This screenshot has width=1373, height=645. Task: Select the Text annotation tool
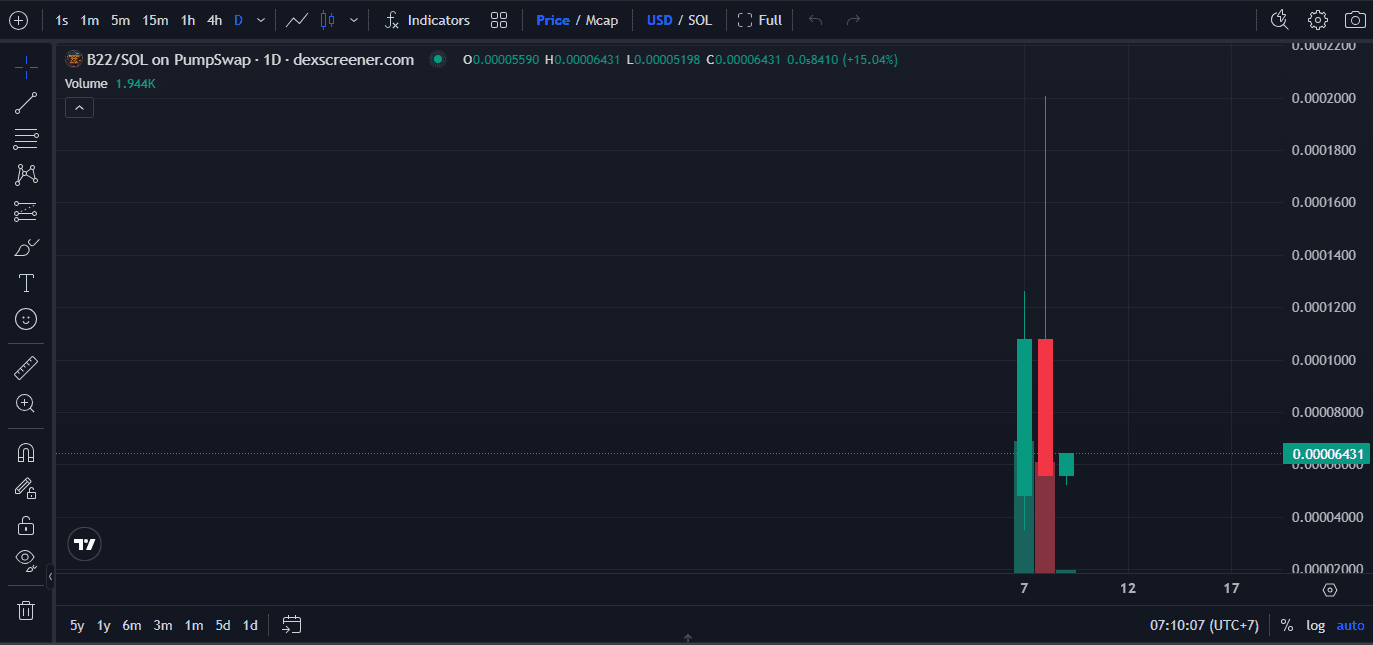(26, 283)
